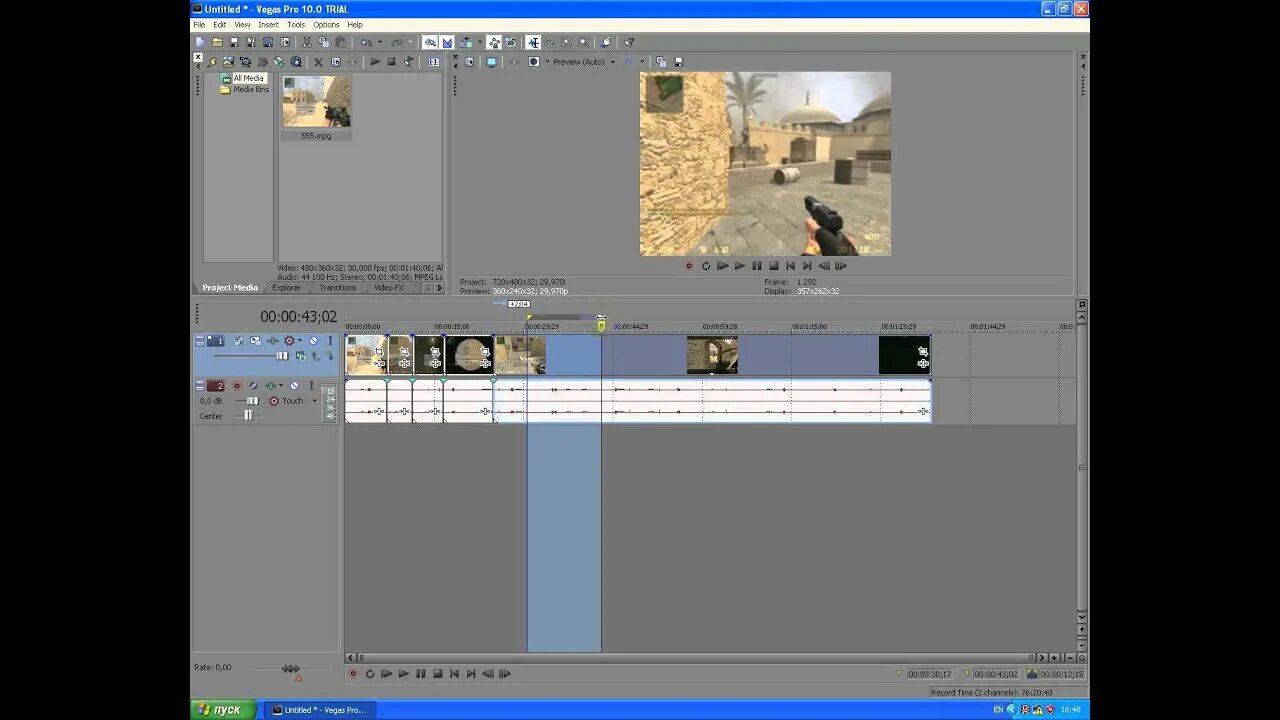
Task: Open the Tools menu
Action: point(296,24)
